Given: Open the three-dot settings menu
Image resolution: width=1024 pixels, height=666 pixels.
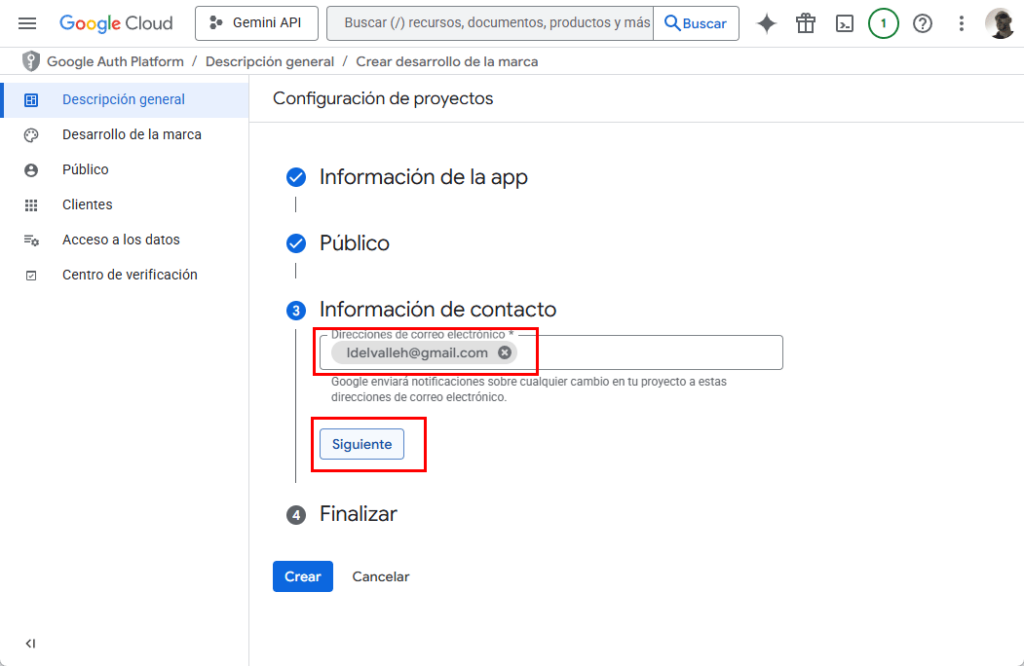Looking at the screenshot, I should [962, 23].
